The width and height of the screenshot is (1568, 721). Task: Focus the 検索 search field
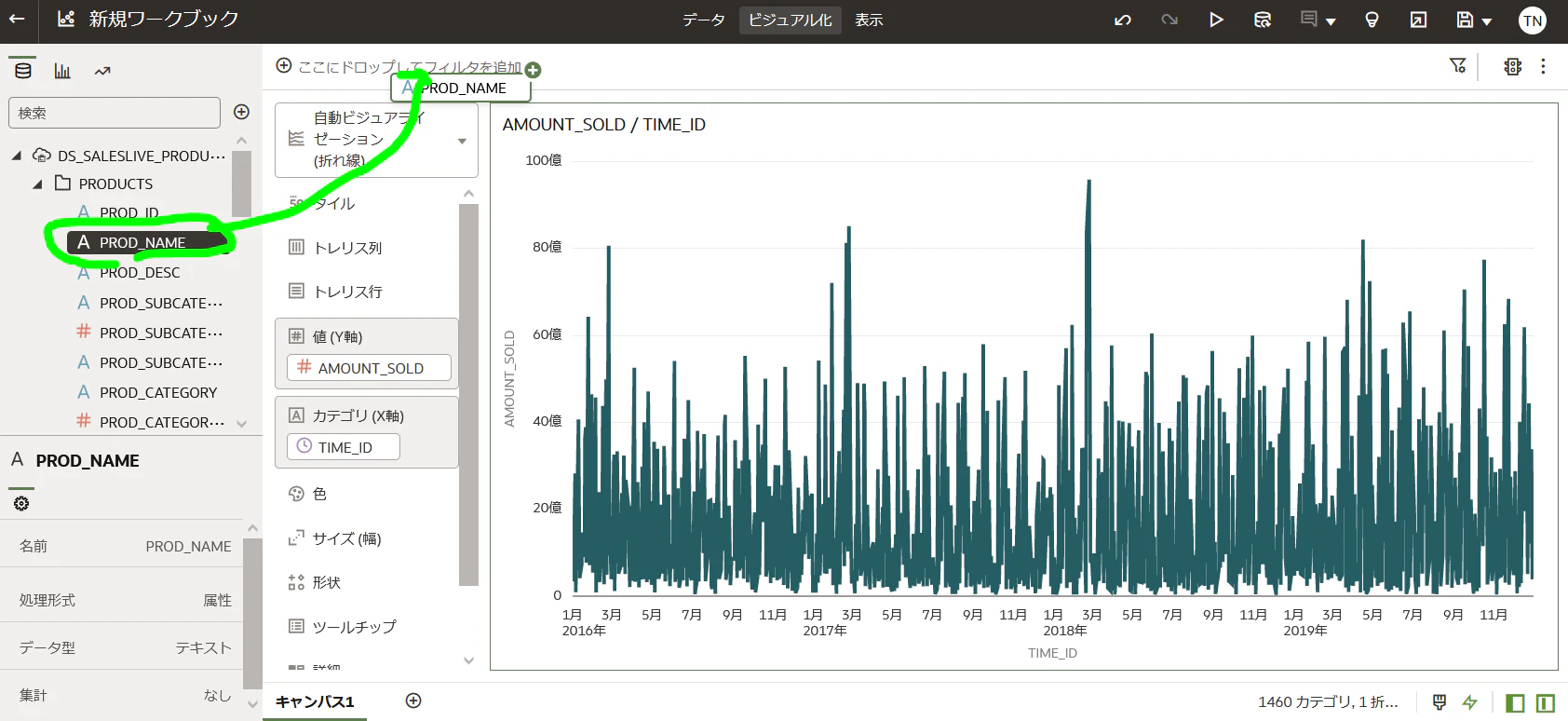pos(115,113)
